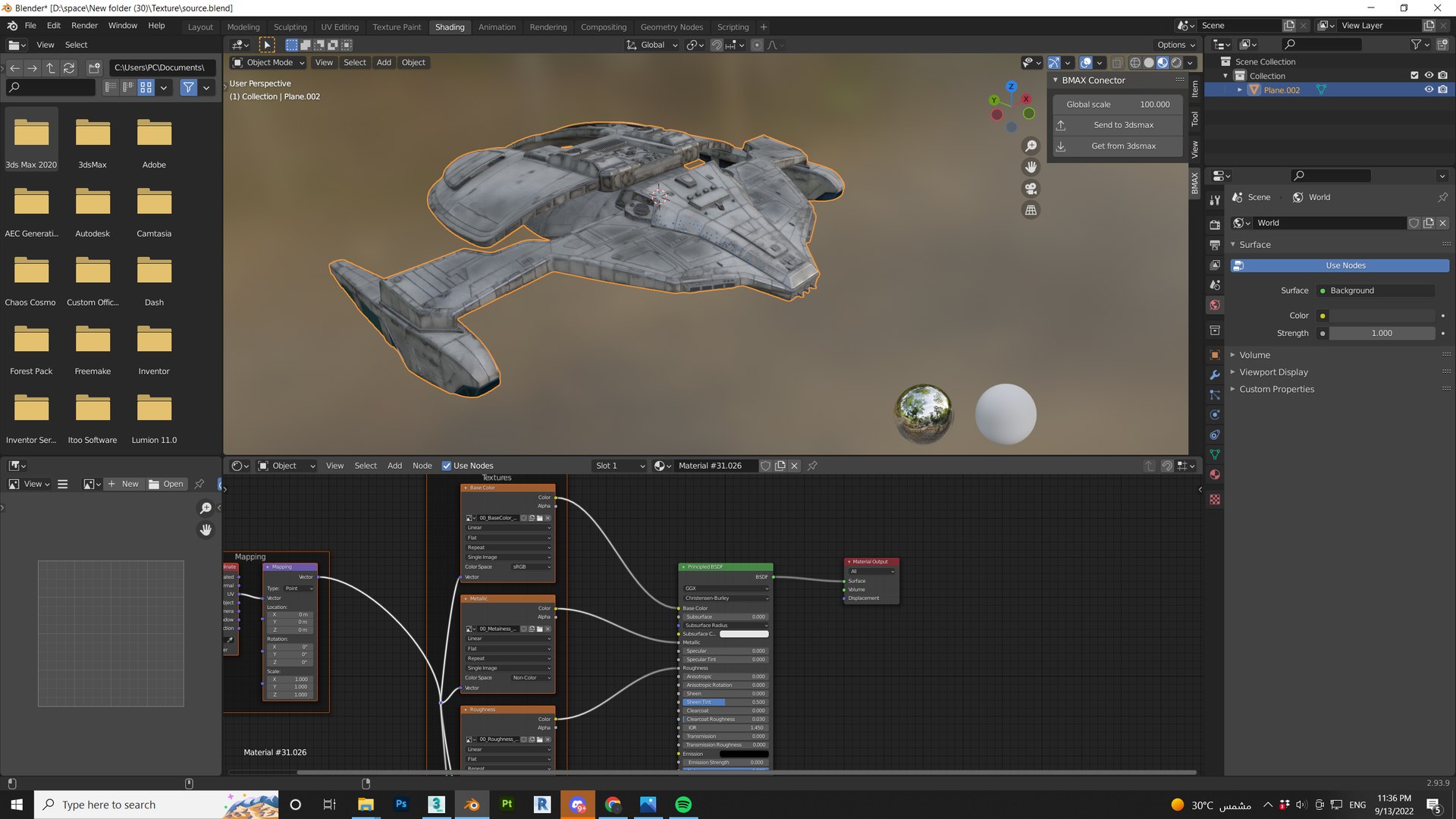Toggle Collection exclude checkbox in outliner
Screen dimensions: 1456x819
pyautogui.click(x=1414, y=76)
